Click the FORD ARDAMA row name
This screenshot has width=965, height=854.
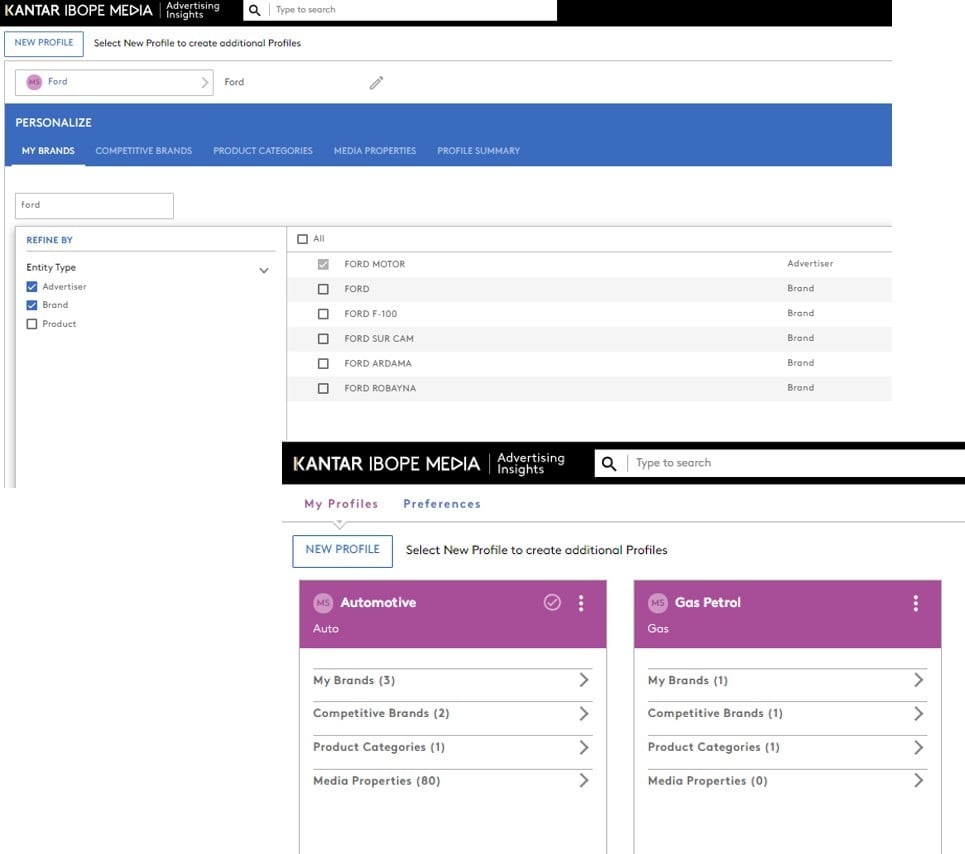pyautogui.click(x=378, y=364)
